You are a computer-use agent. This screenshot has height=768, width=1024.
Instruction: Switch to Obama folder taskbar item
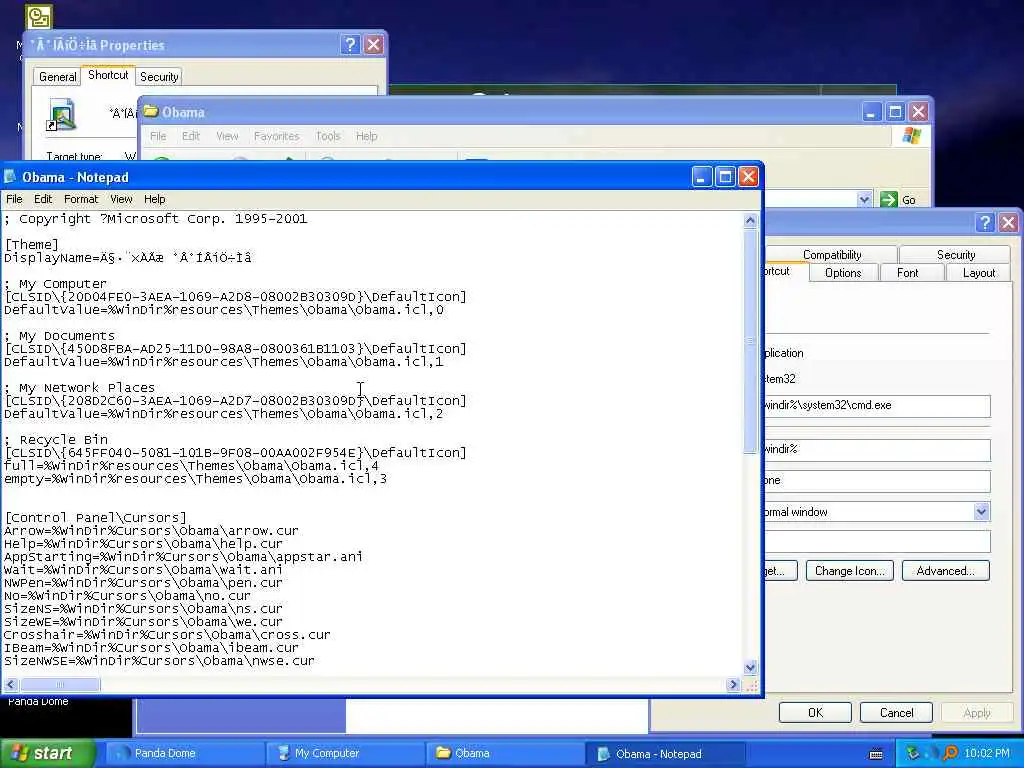point(505,754)
